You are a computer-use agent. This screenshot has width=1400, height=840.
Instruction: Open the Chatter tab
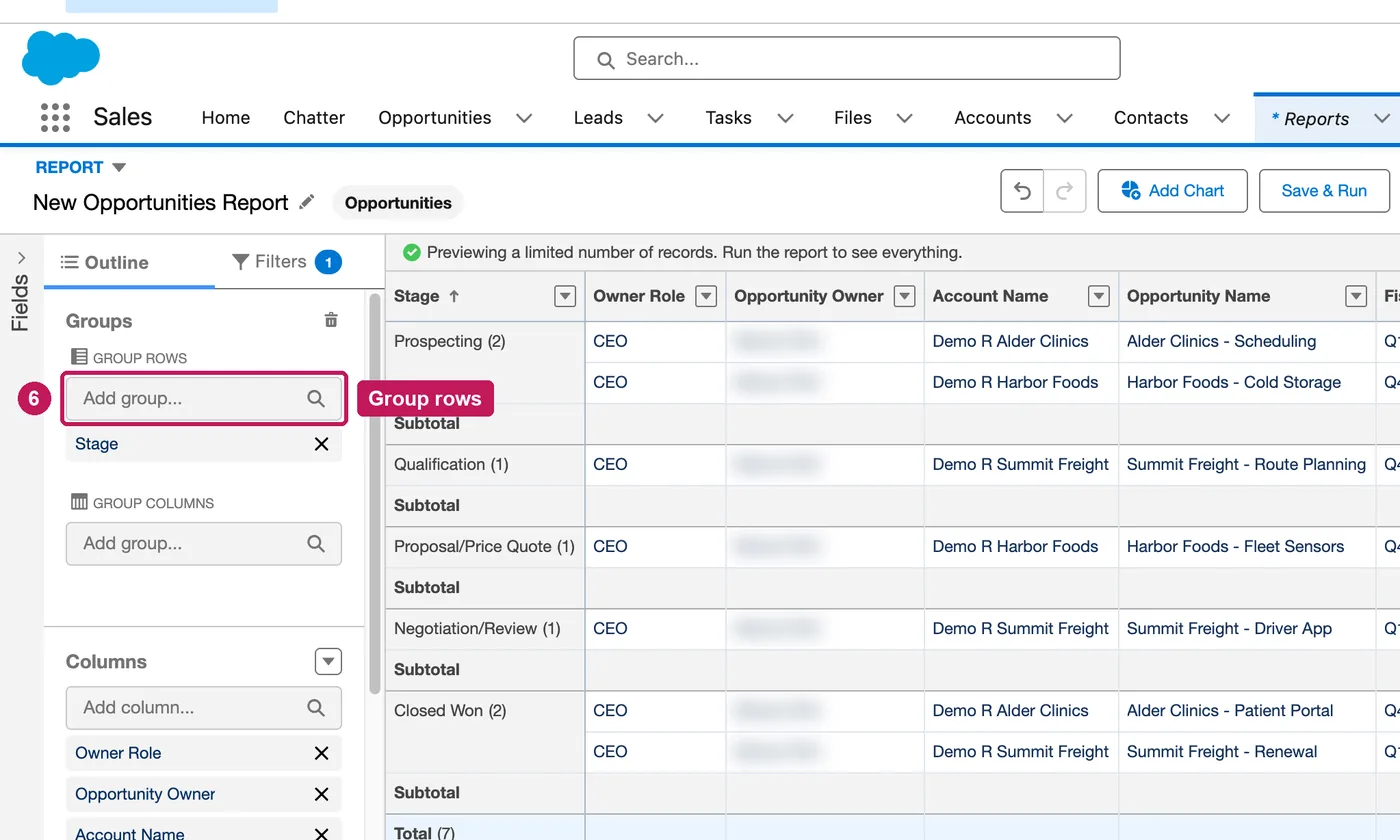pyautogui.click(x=314, y=118)
